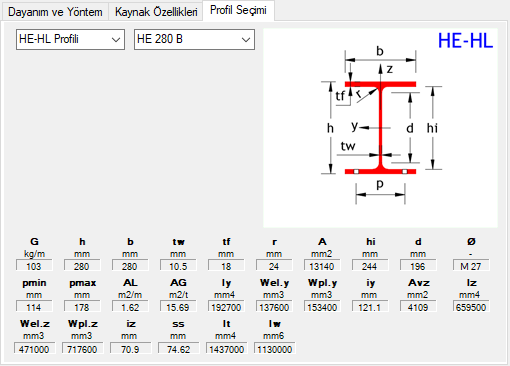Click the iz field showing 70.9
This screenshot has height=366, width=510.
(131, 348)
